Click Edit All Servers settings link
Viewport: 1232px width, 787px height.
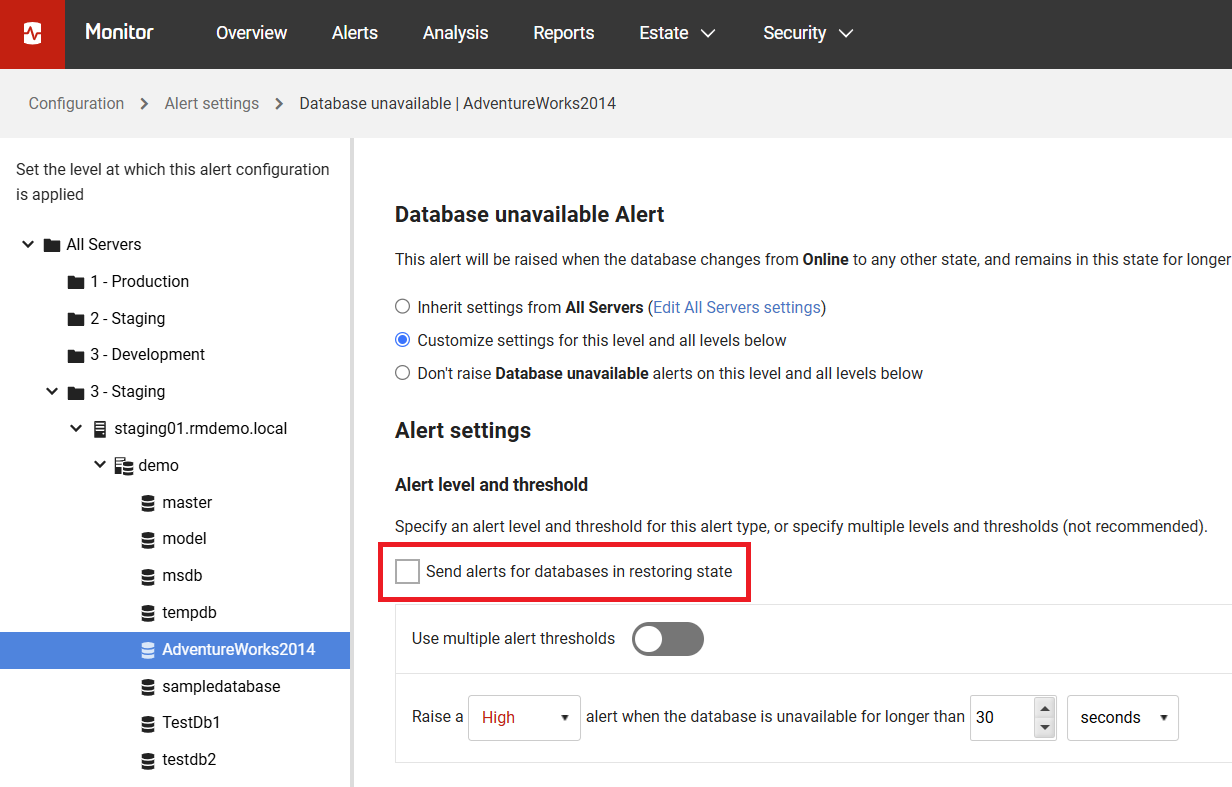pyautogui.click(x=736, y=307)
